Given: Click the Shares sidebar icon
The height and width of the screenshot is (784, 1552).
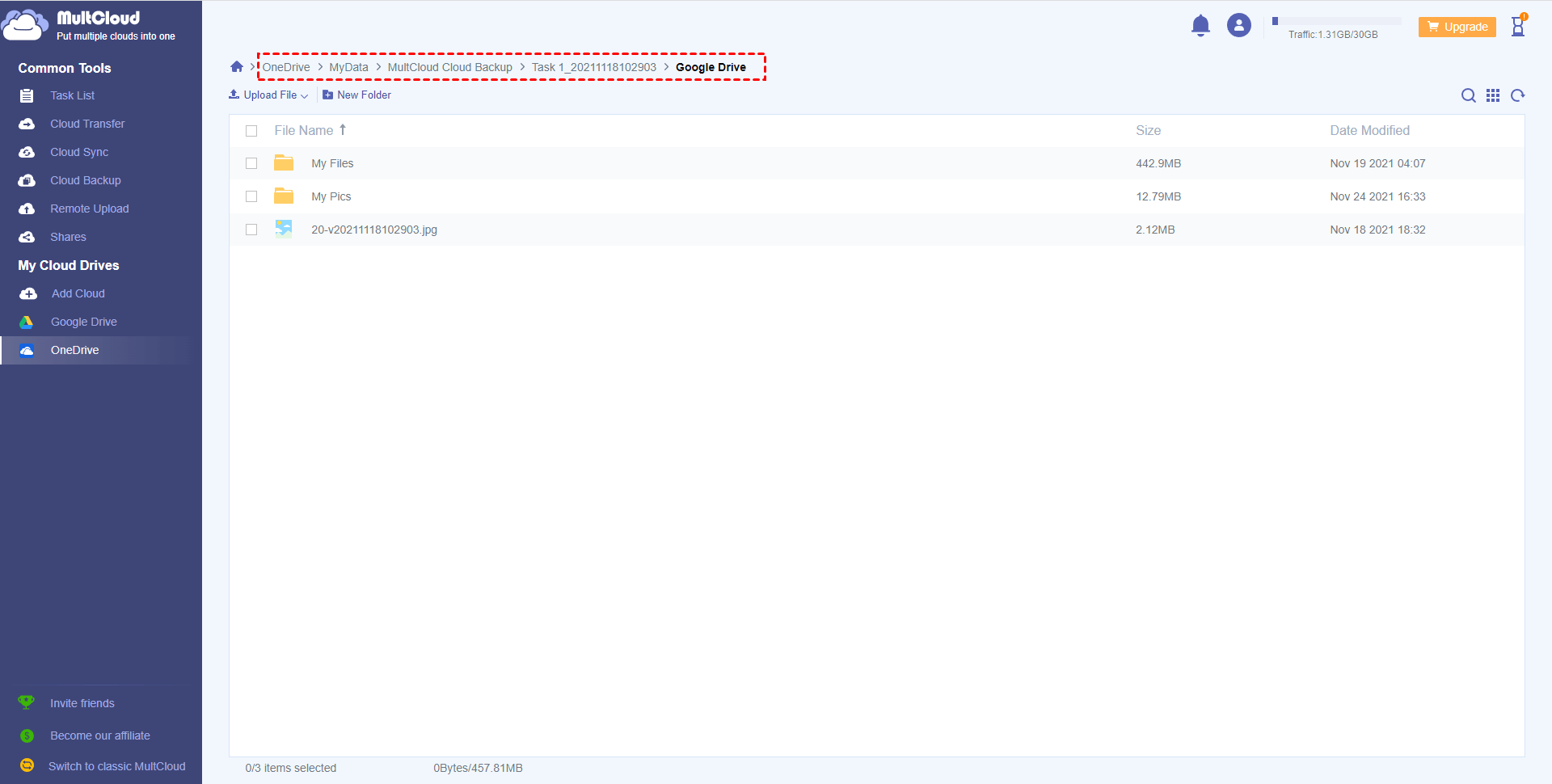Looking at the screenshot, I should [x=27, y=237].
